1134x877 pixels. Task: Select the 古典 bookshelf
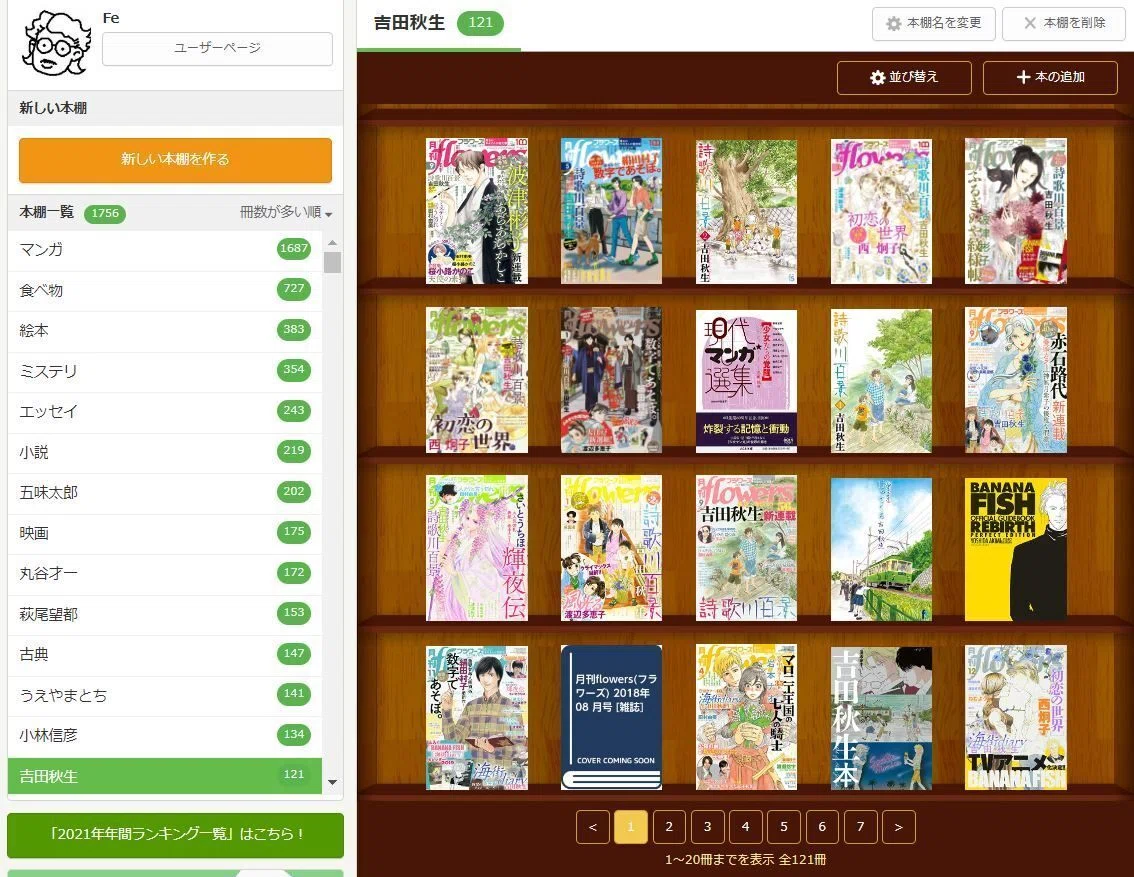click(x=165, y=655)
